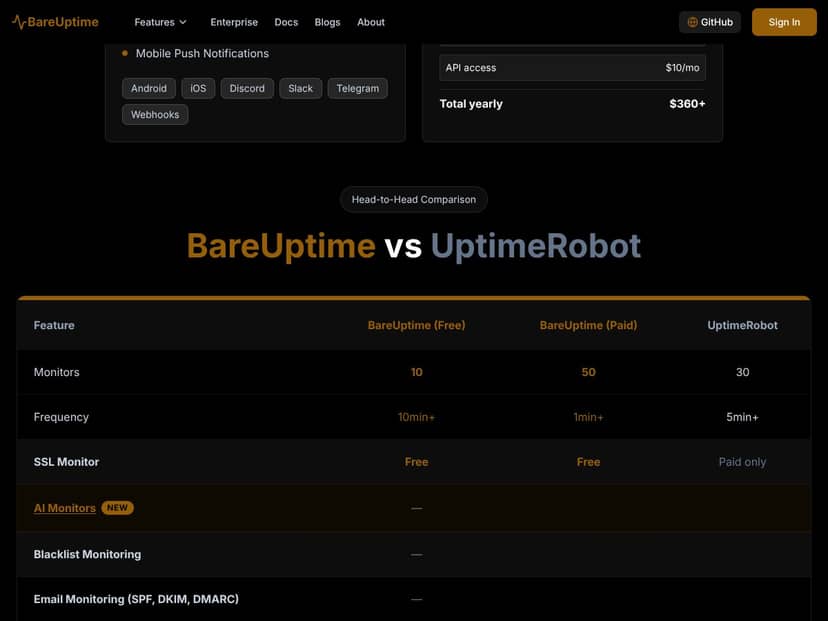Expand the Features dropdown chevron
Viewport: 828px width, 621px height.
tap(183, 22)
